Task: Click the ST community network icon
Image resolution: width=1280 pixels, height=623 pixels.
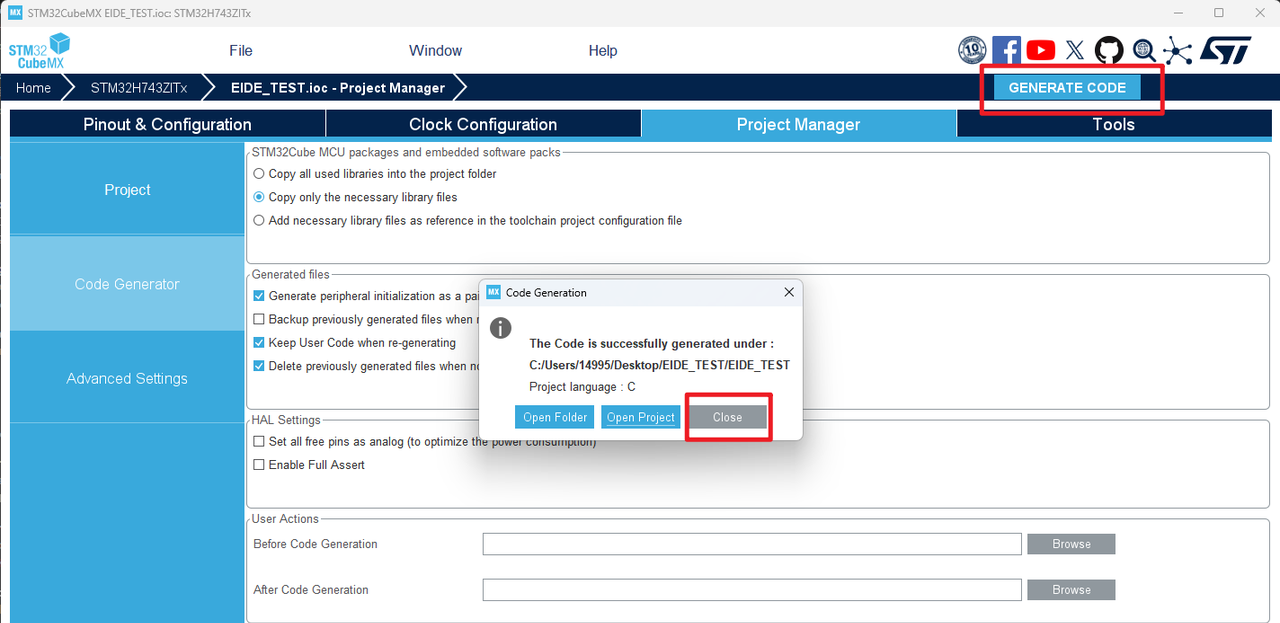Action: (1177, 50)
